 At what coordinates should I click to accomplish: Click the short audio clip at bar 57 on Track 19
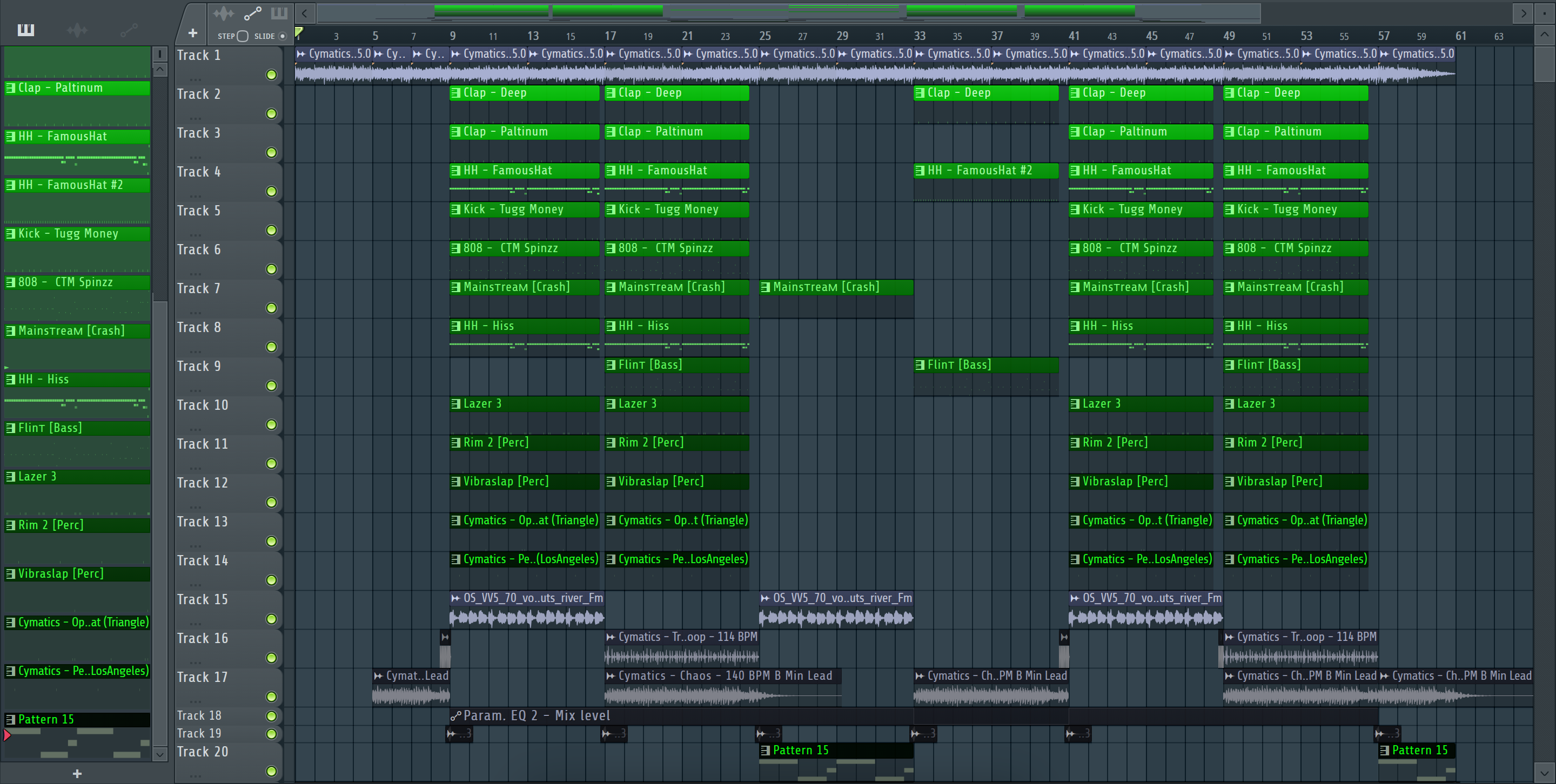click(1387, 733)
